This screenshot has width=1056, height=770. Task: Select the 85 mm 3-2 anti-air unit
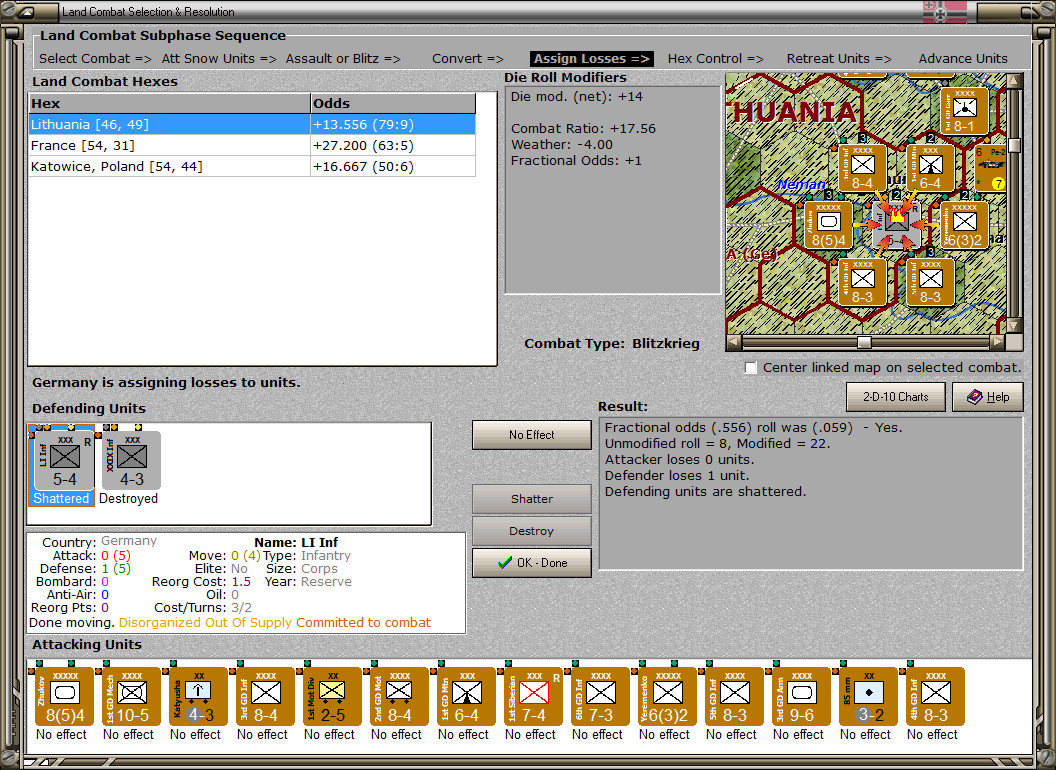pyautogui.click(x=868, y=696)
